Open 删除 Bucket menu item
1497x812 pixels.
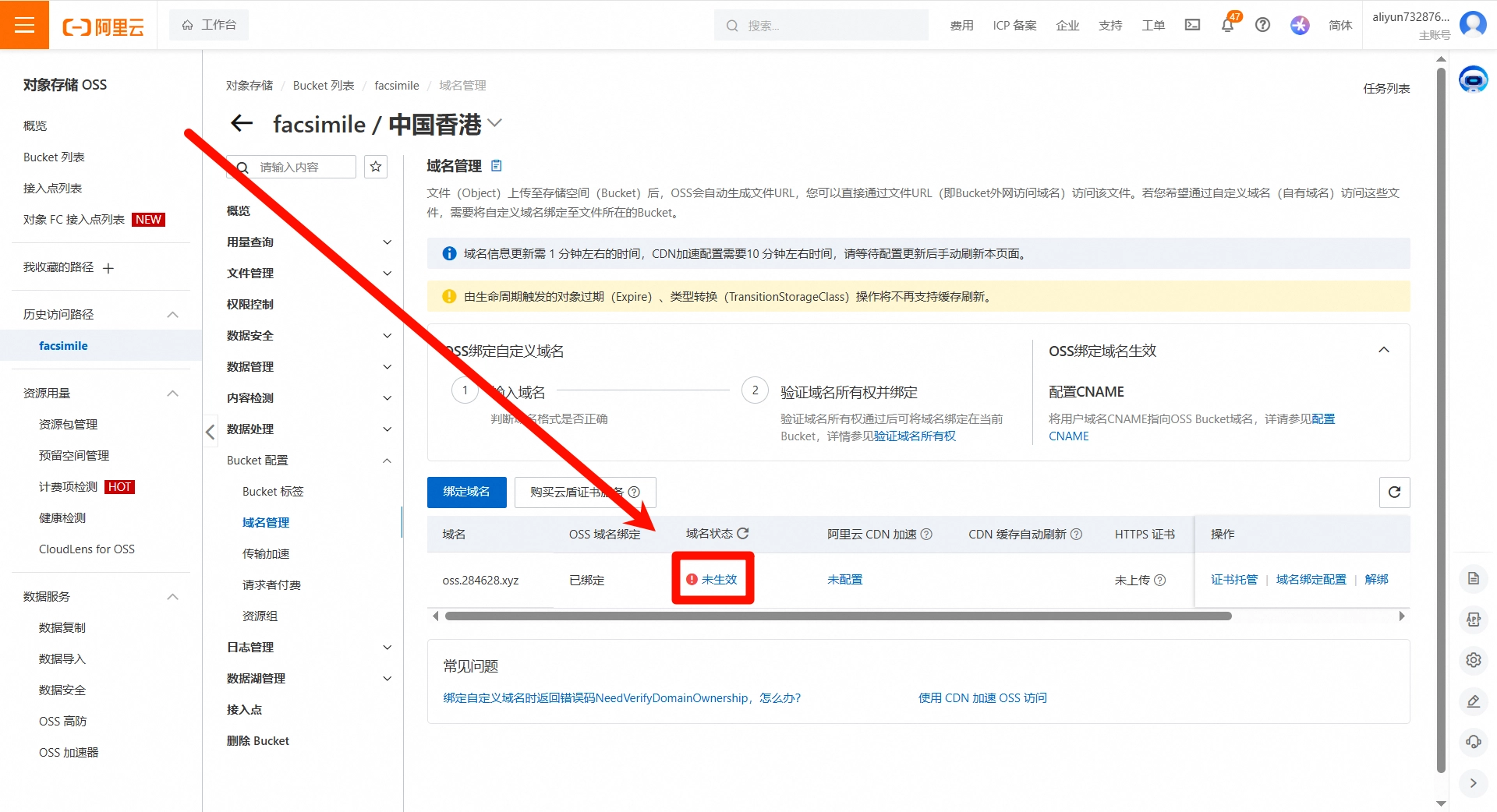(x=258, y=741)
